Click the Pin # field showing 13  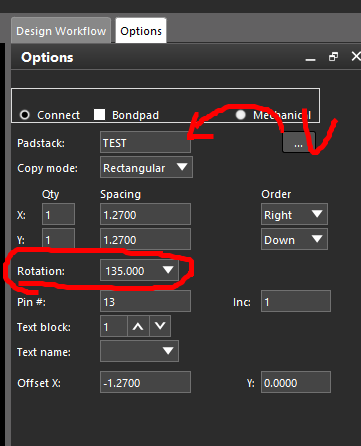point(145,301)
